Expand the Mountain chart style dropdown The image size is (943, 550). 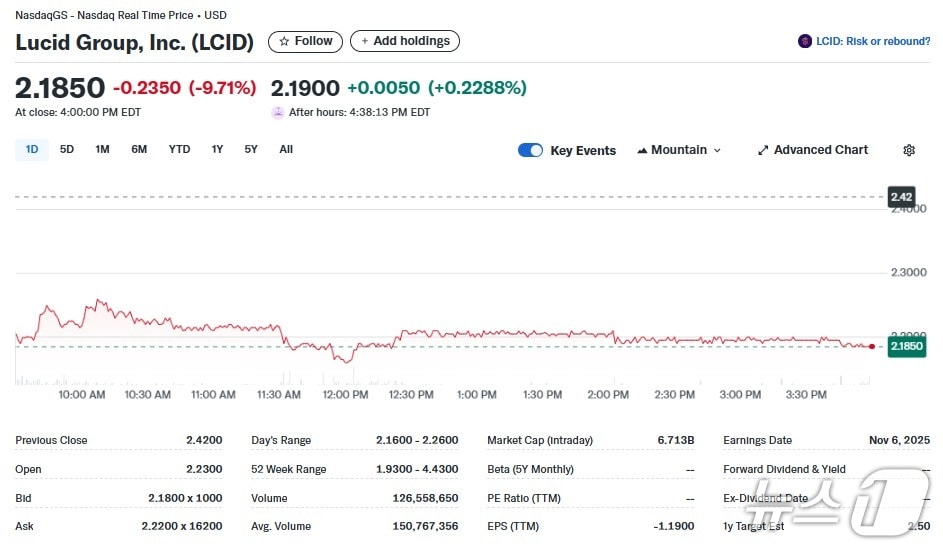[716, 150]
